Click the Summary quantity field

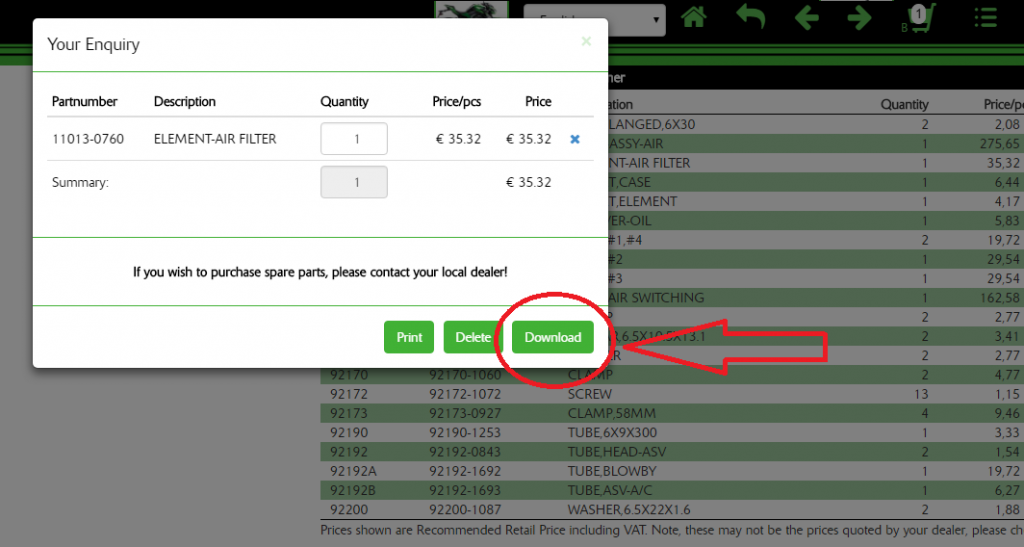354,182
